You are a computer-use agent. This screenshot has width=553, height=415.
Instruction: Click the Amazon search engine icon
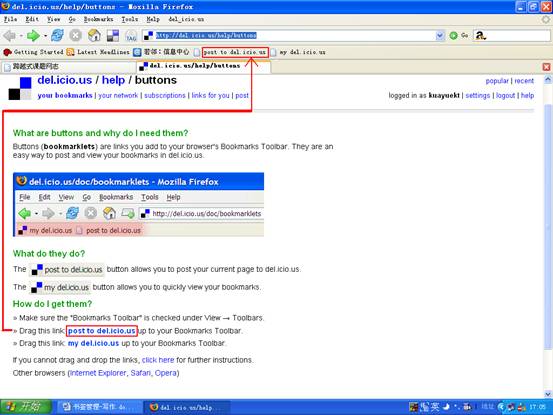tap(480, 35)
